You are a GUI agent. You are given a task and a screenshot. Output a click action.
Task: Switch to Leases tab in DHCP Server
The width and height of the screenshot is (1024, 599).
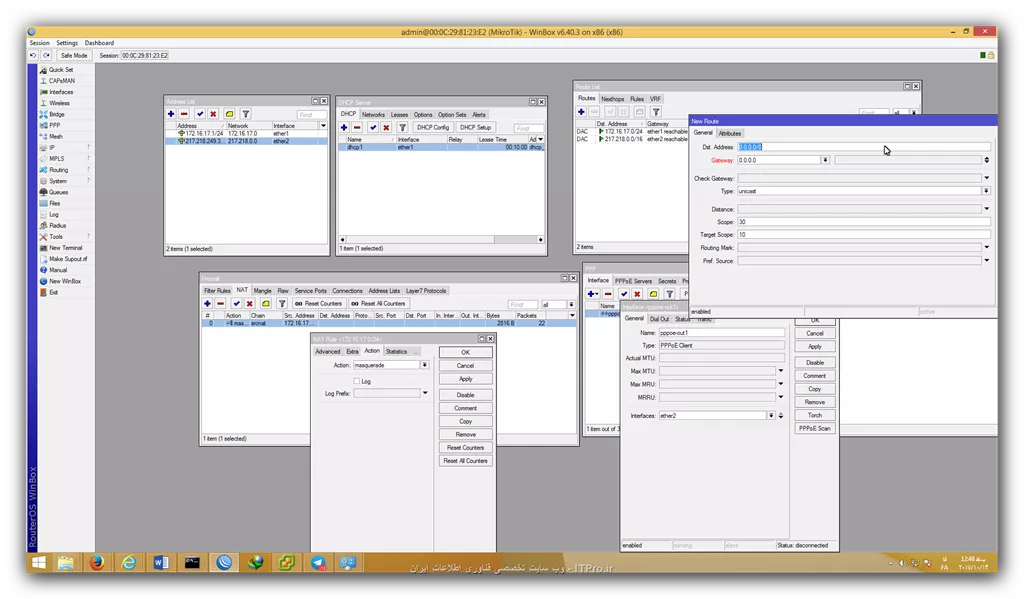click(x=399, y=114)
